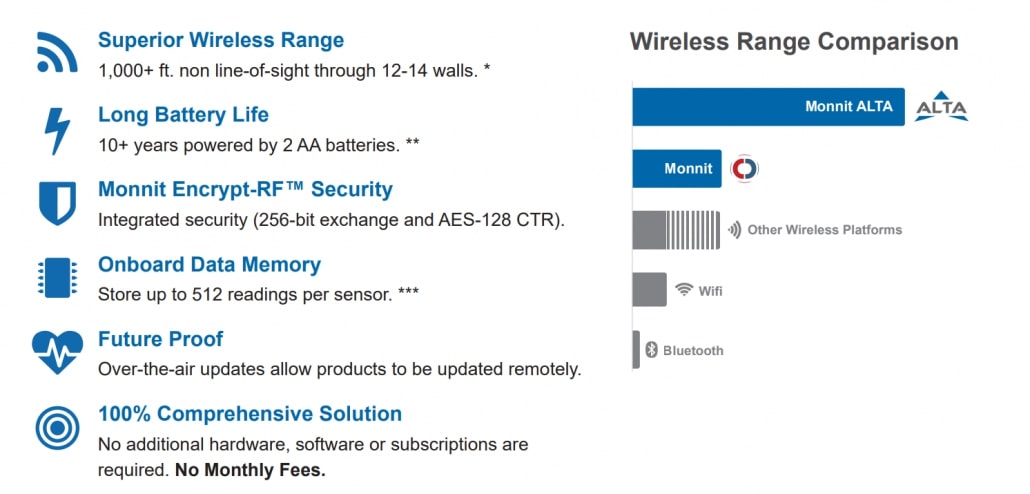
Task: Select the Long Battery Life heading
Action: (x=183, y=115)
